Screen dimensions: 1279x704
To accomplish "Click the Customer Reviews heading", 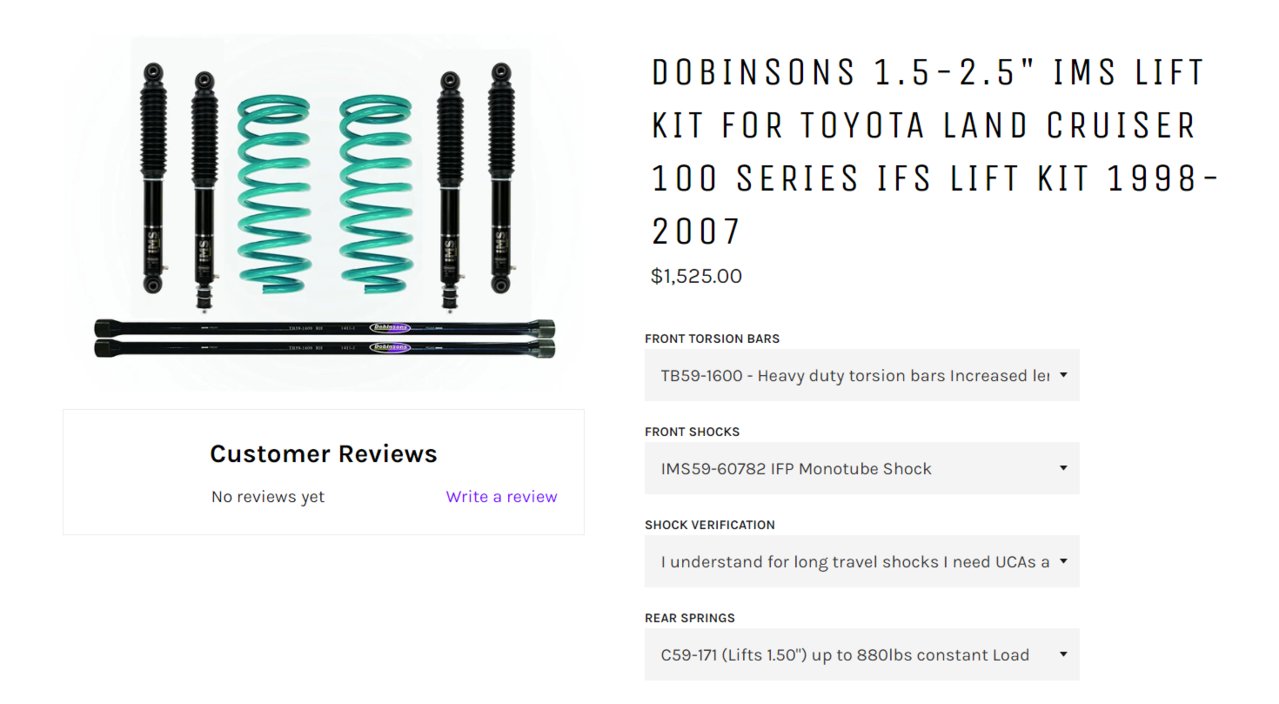I will click(x=323, y=453).
